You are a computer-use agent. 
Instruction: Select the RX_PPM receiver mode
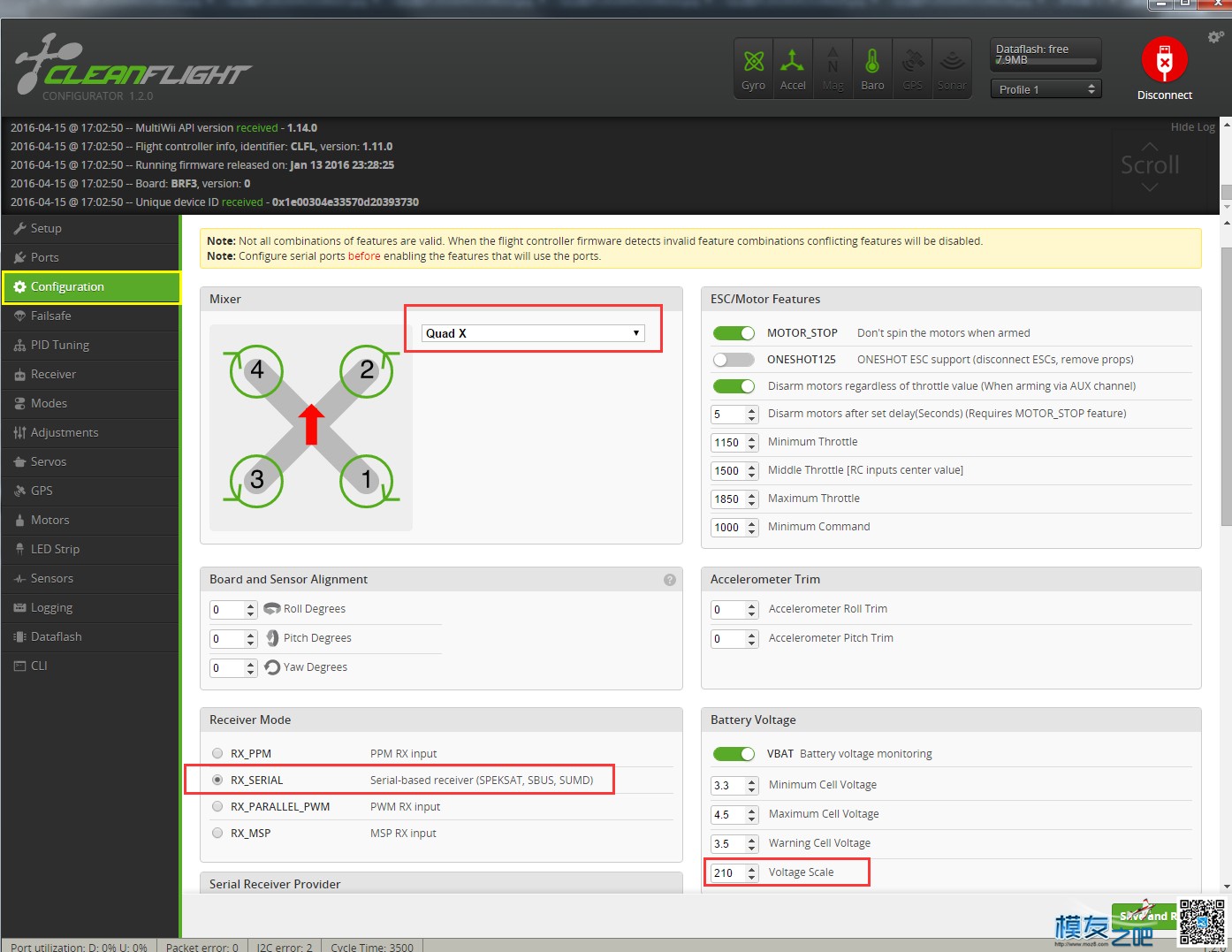pyautogui.click(x=217, y=753)
